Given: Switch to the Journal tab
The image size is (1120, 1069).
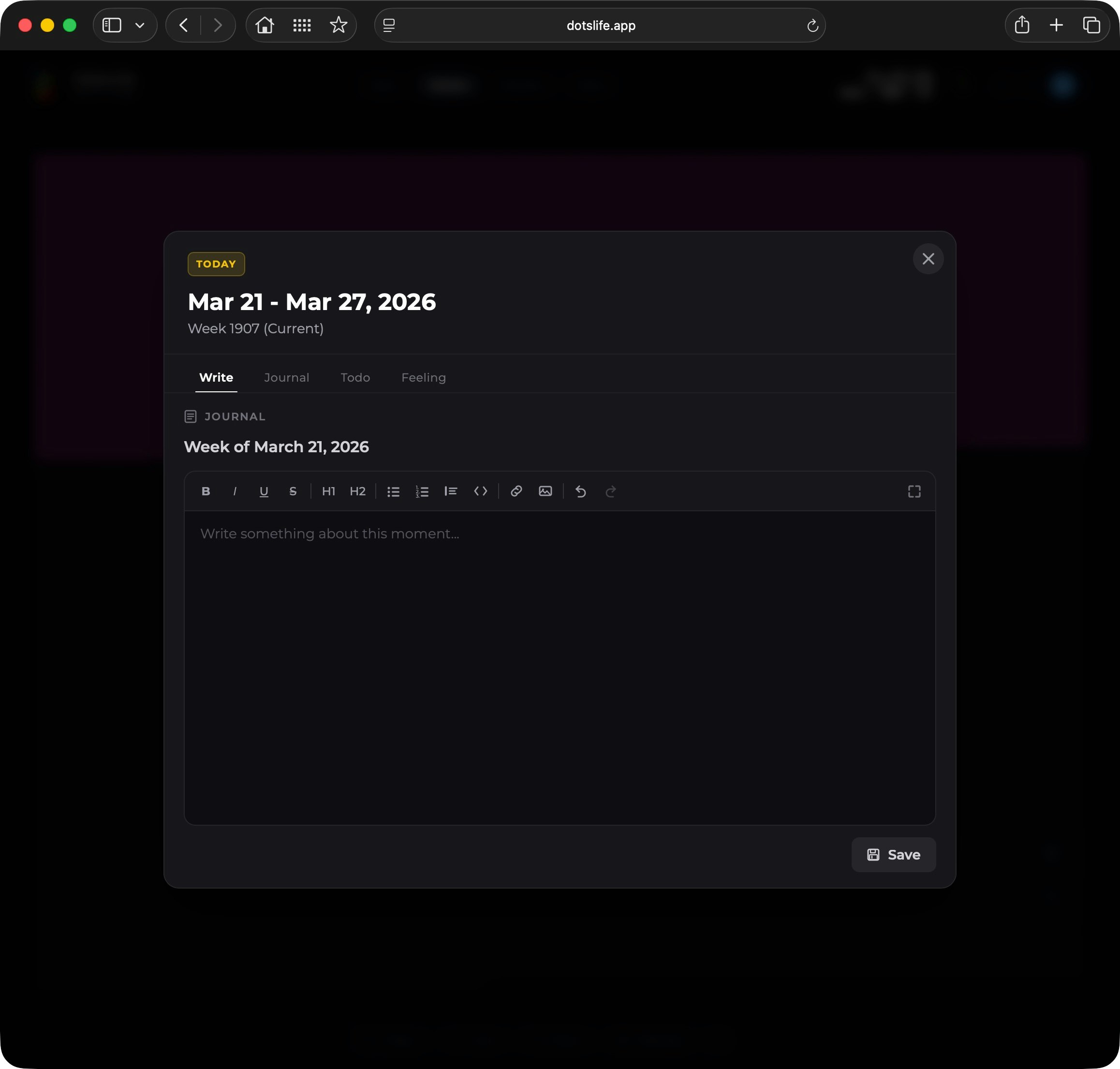Looking at the screenshot, I should point(287,377).
